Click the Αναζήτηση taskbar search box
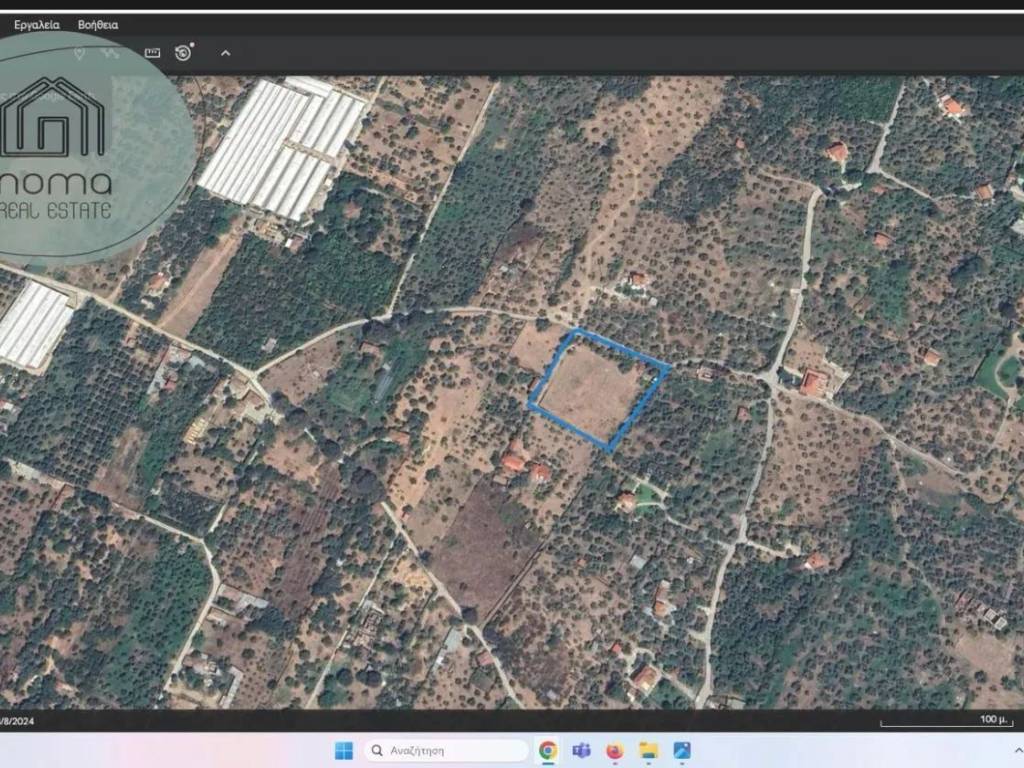Image resolution: width=1024 pixels, height=768 pixels. point(446,750)
